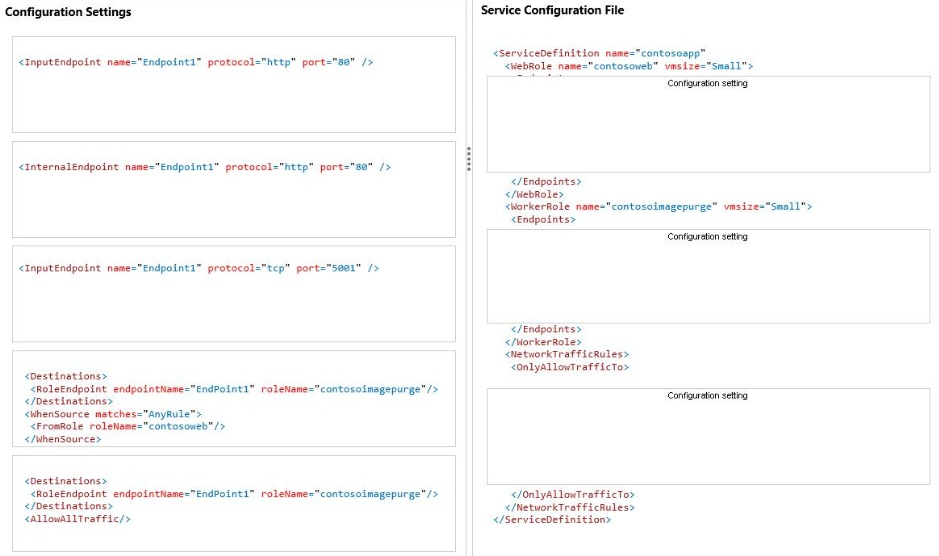Image resolution: width=939 pixels, height=556 pixels.
Task: Click the WorkerRole Endpoints configuration setting drop area
Action: (x=708, y=276)
